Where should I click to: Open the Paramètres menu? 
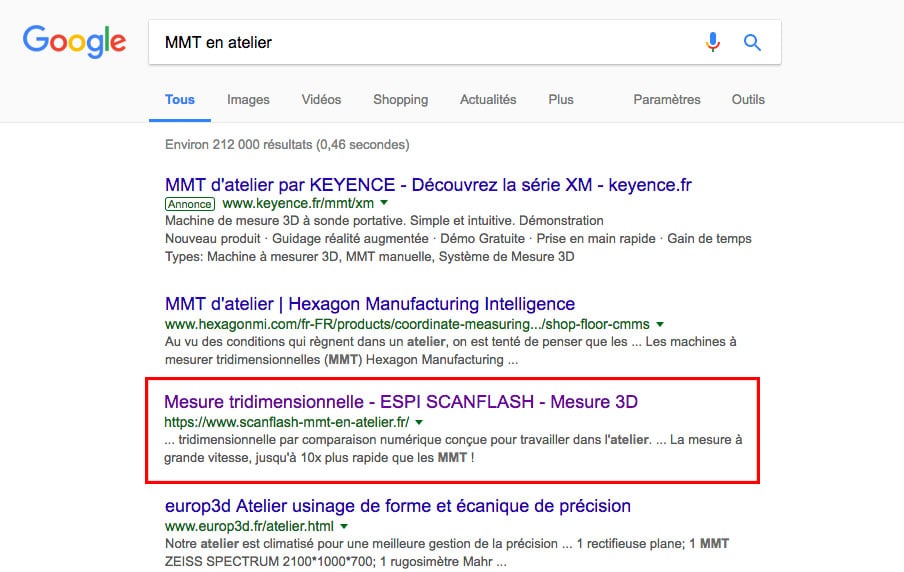[667, 100]
